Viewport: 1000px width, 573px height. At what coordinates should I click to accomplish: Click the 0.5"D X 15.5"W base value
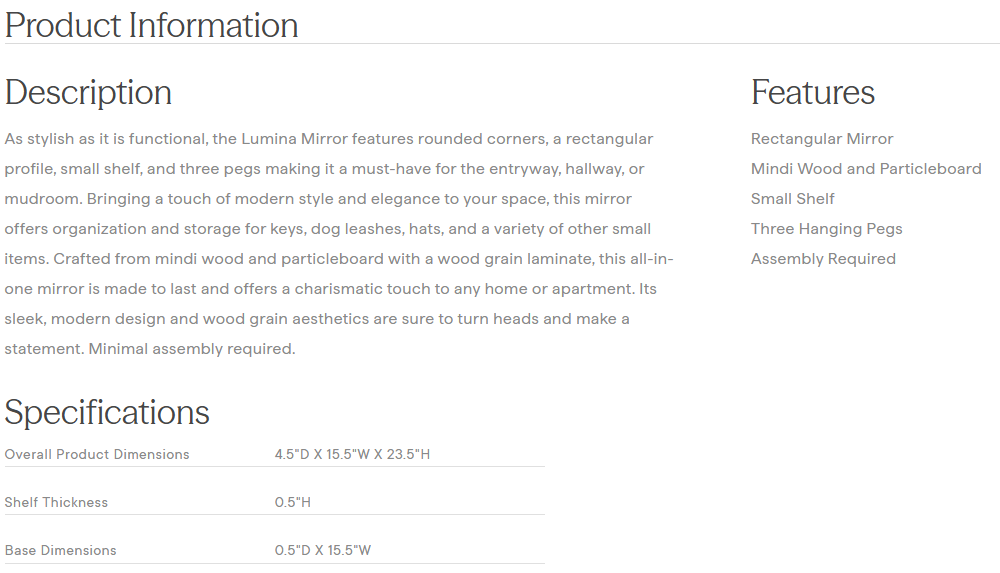[x=322, y=550]
